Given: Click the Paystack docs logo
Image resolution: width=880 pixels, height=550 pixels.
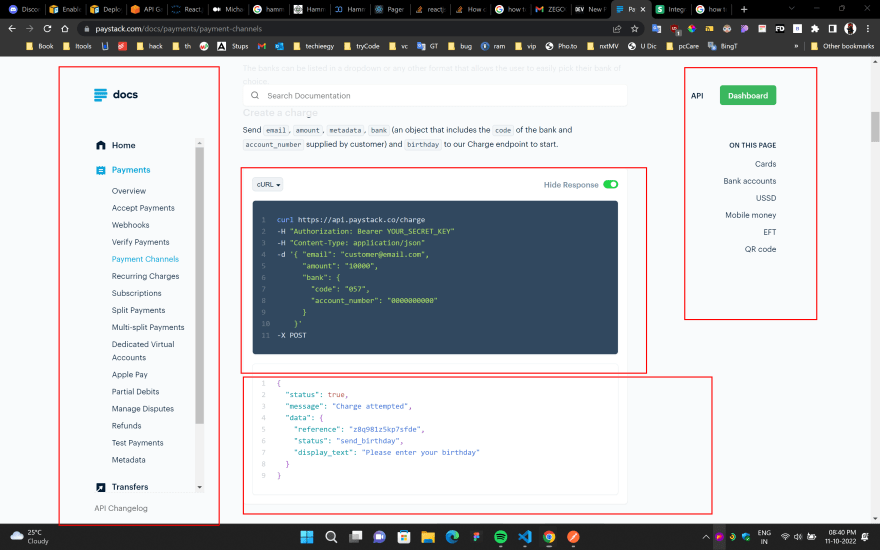Looking at the screenshot, I should click(x=116, y=95).
